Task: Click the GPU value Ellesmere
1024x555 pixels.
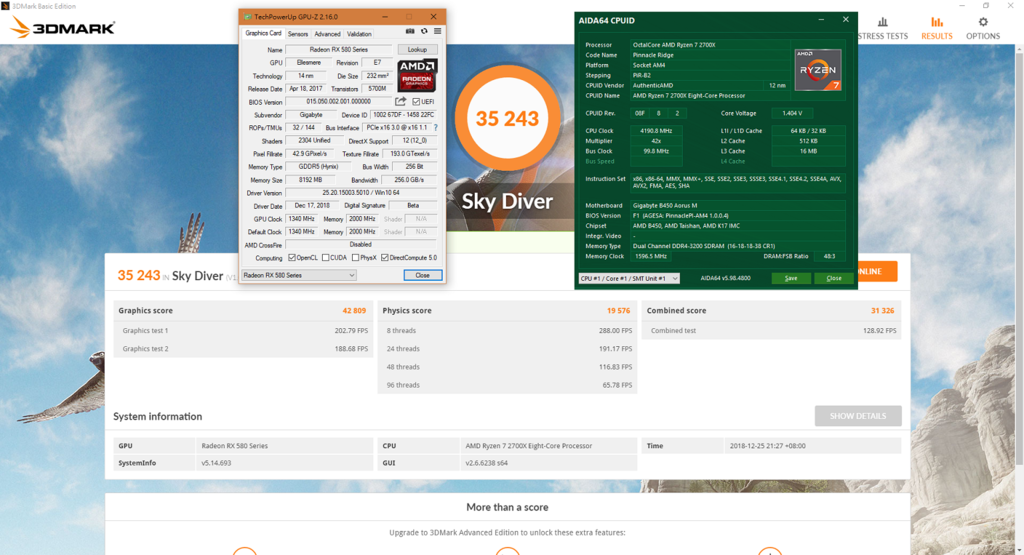Action: pyautogui.click(x=309, y=63)
